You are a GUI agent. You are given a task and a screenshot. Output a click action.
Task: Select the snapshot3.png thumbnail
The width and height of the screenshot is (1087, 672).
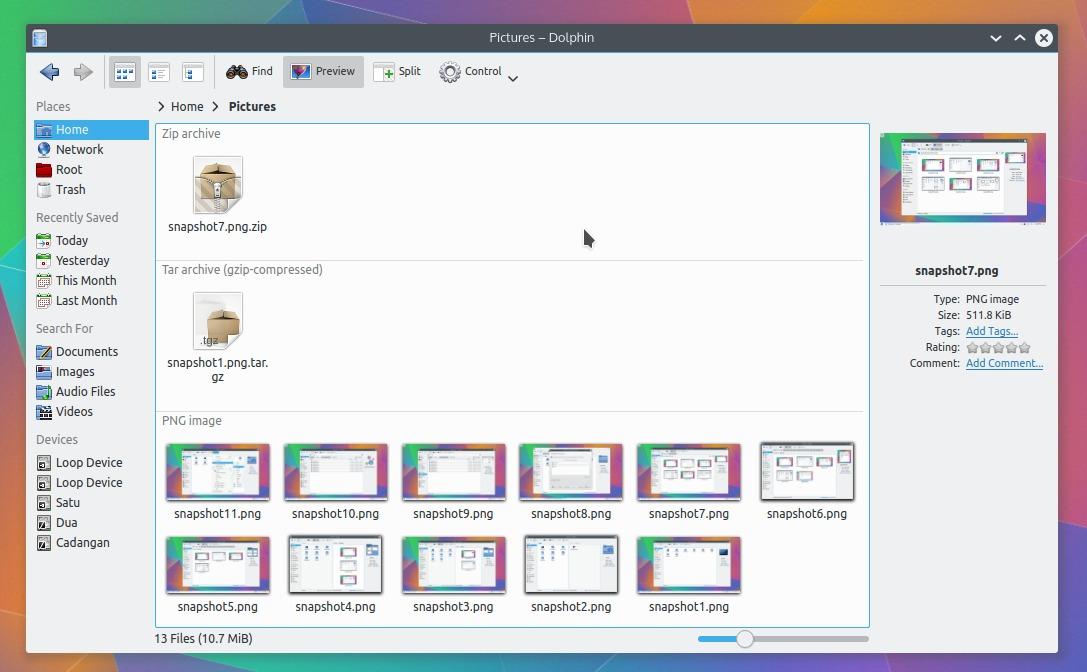pyautogui.click(x=453, y=563)
